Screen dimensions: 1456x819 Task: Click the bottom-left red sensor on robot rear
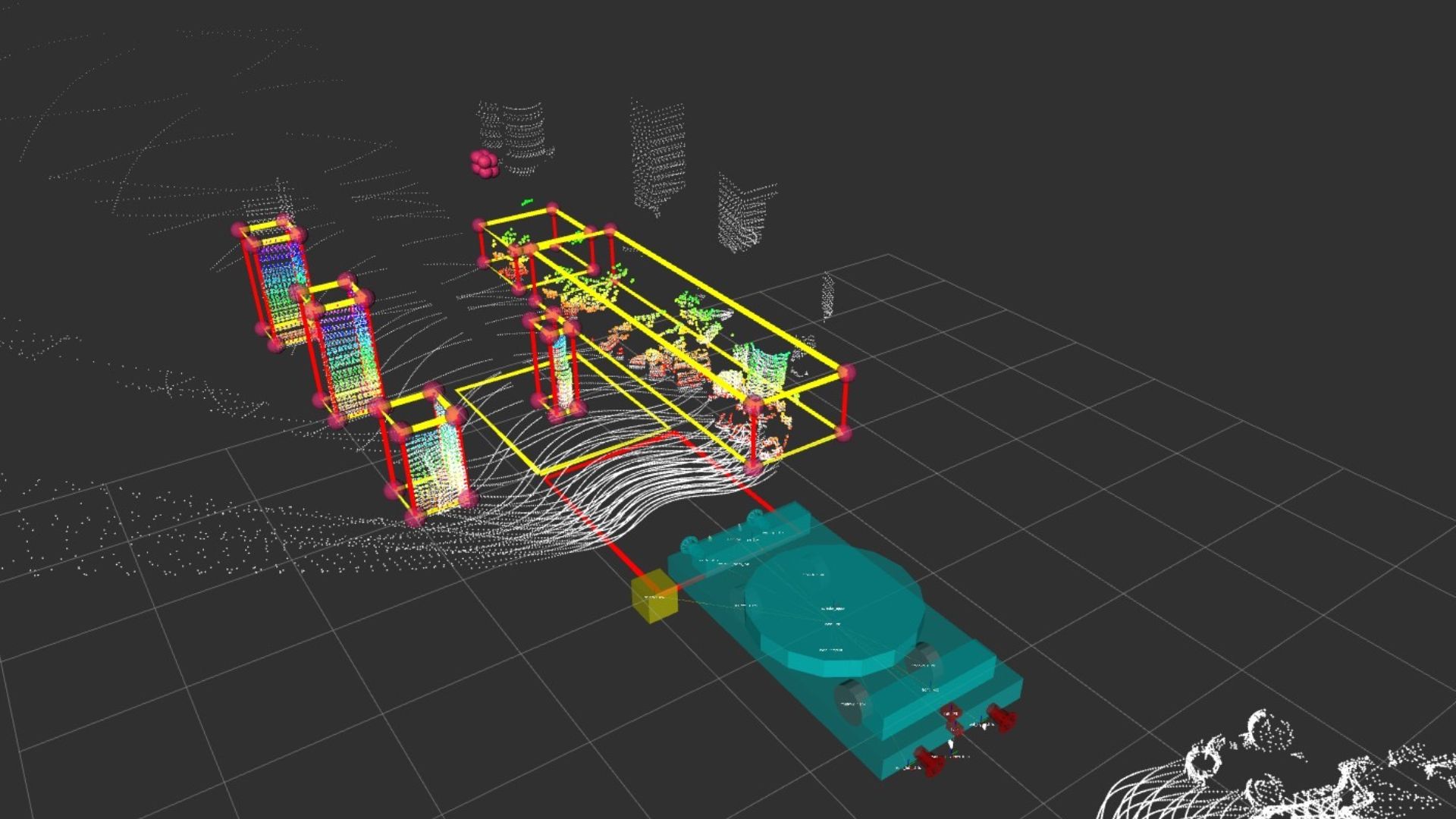(929, 761)
